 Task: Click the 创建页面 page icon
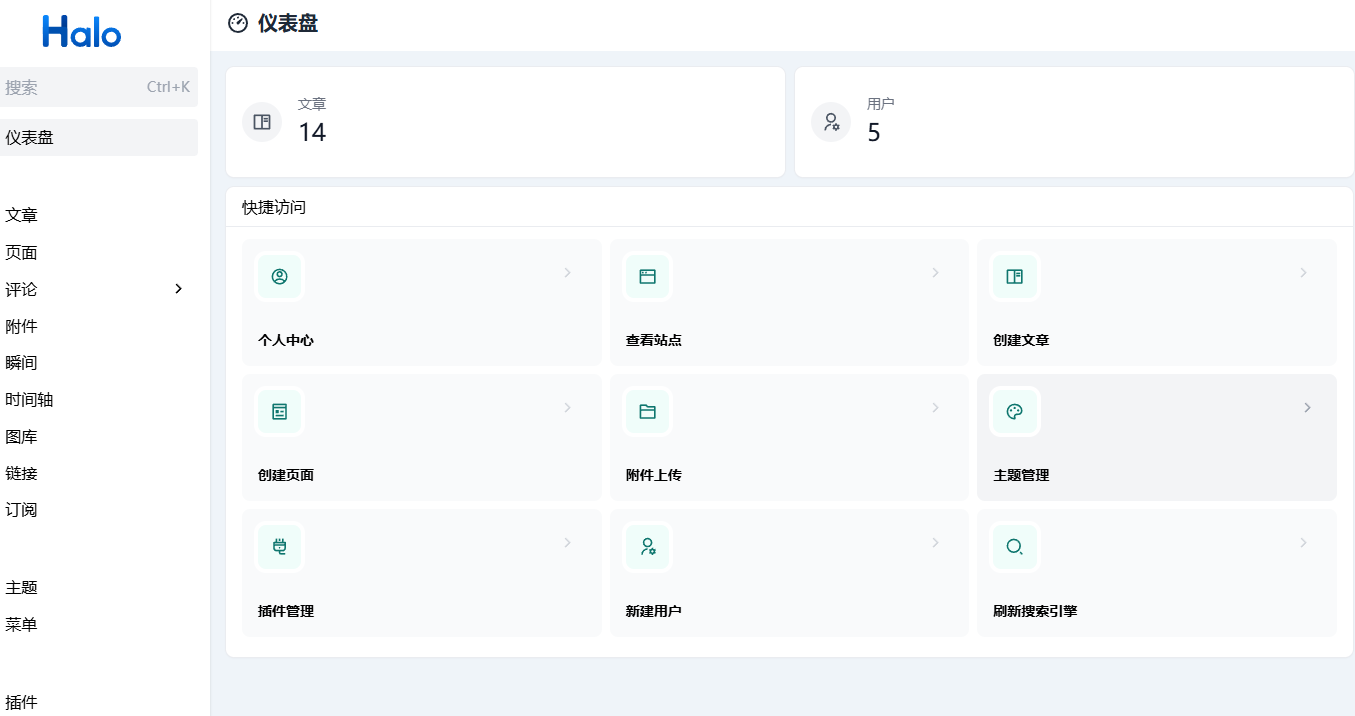280,411
